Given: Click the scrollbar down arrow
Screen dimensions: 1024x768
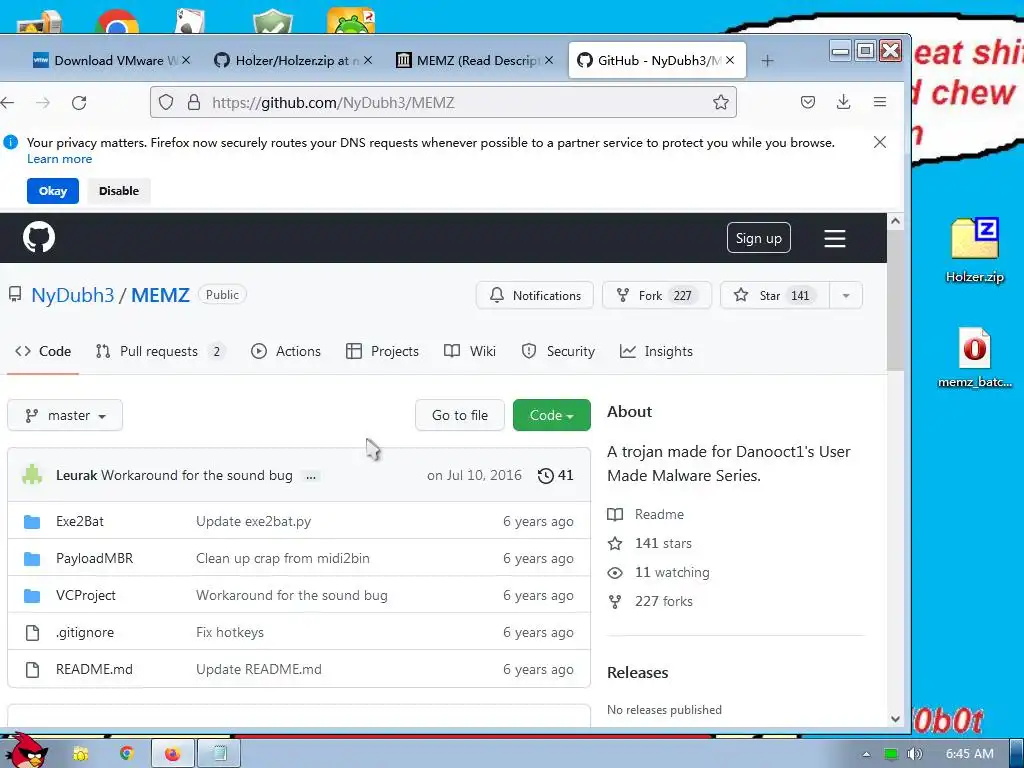Looking at the screenshot, I should [x=895, y=718].
